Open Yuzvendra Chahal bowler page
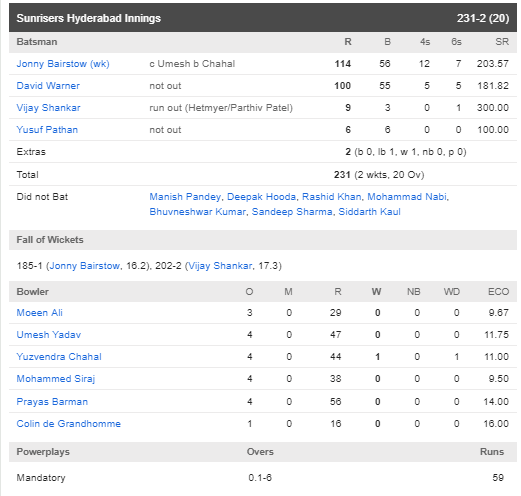This screenshot has width=521, height=496. coord(59,357)
